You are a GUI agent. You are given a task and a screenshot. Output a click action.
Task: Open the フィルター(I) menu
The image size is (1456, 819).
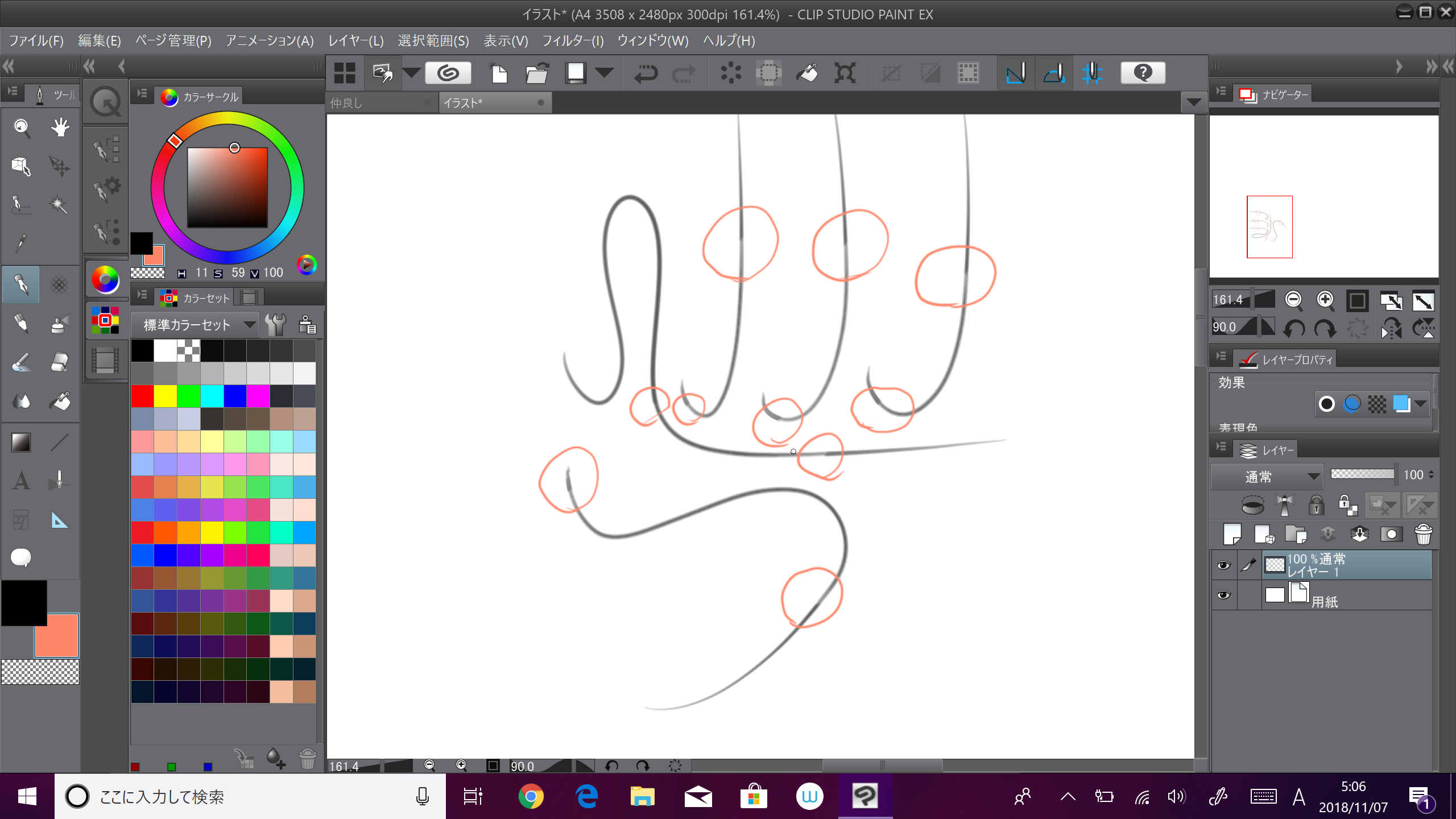(x=572, y=41)
